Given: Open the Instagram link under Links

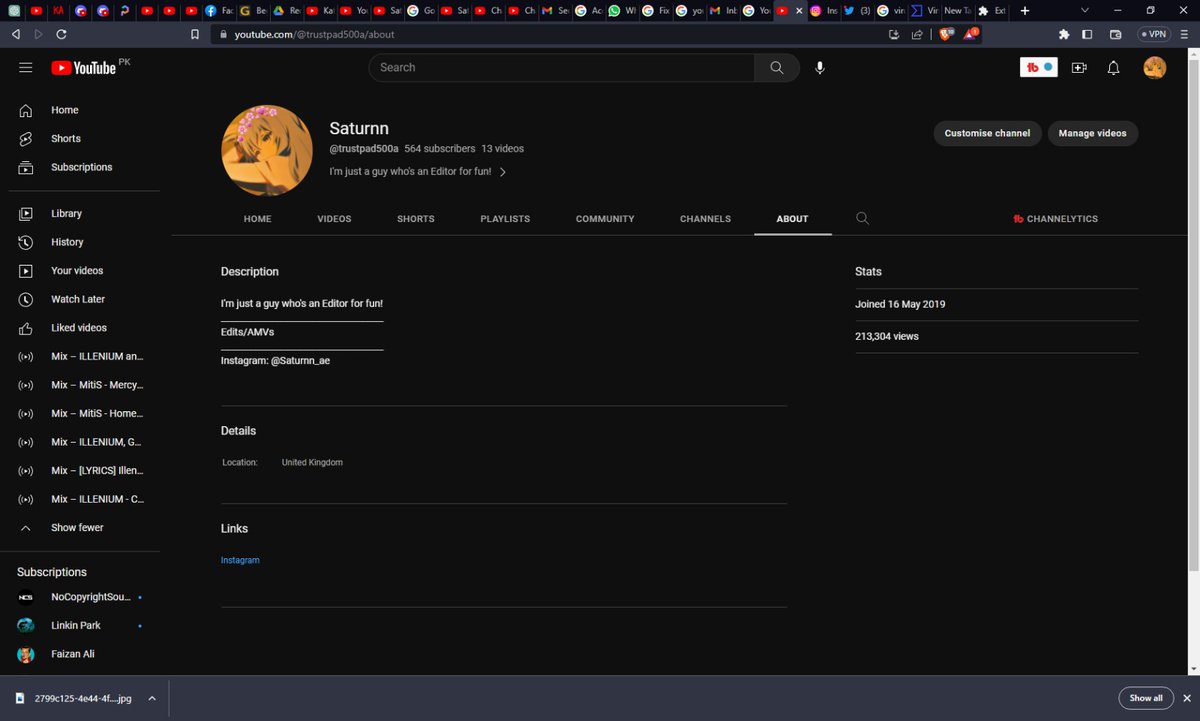Looking at the screenshot, I should coord(240,561).
